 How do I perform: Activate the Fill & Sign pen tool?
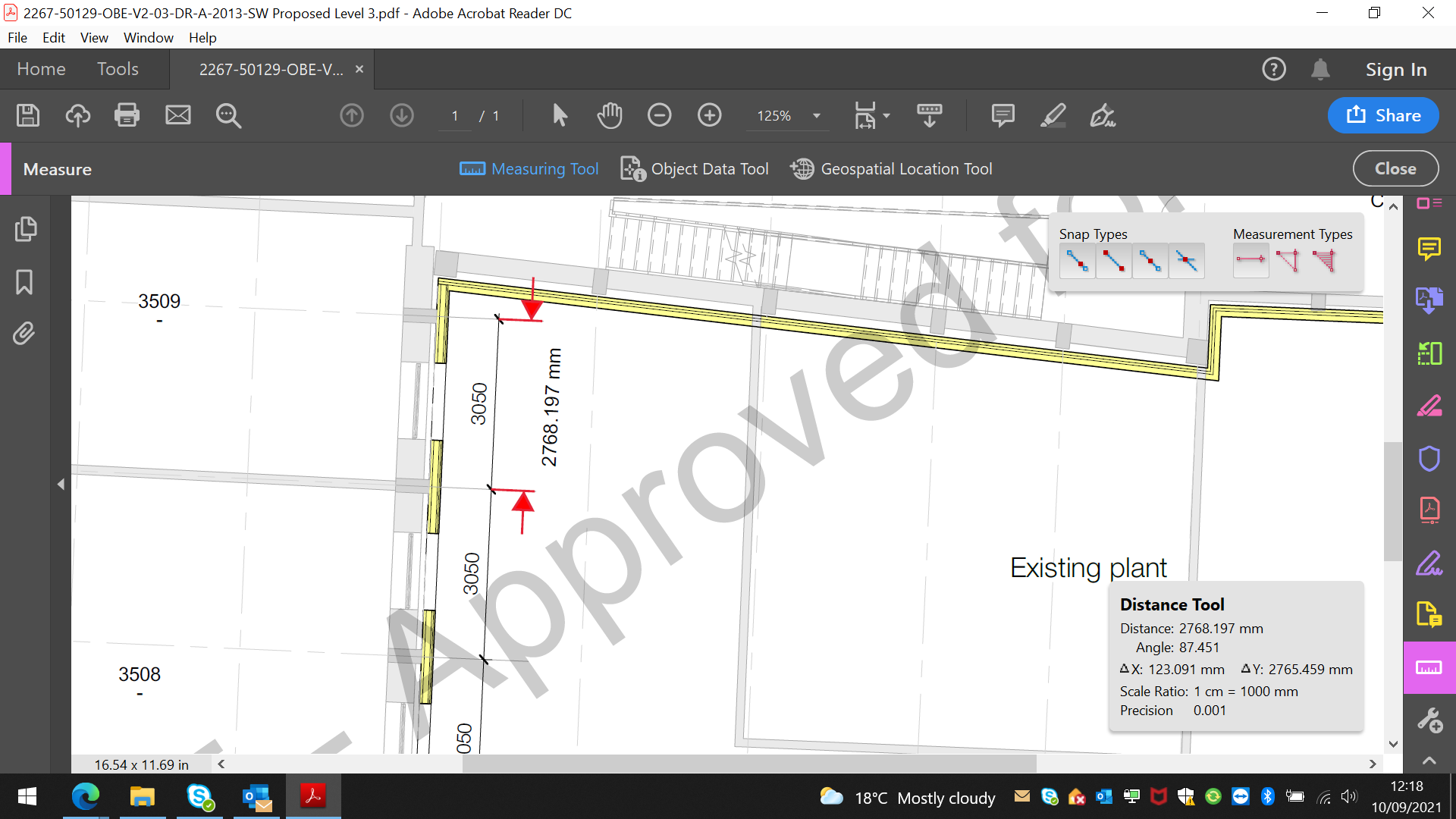click(1102, 116)
